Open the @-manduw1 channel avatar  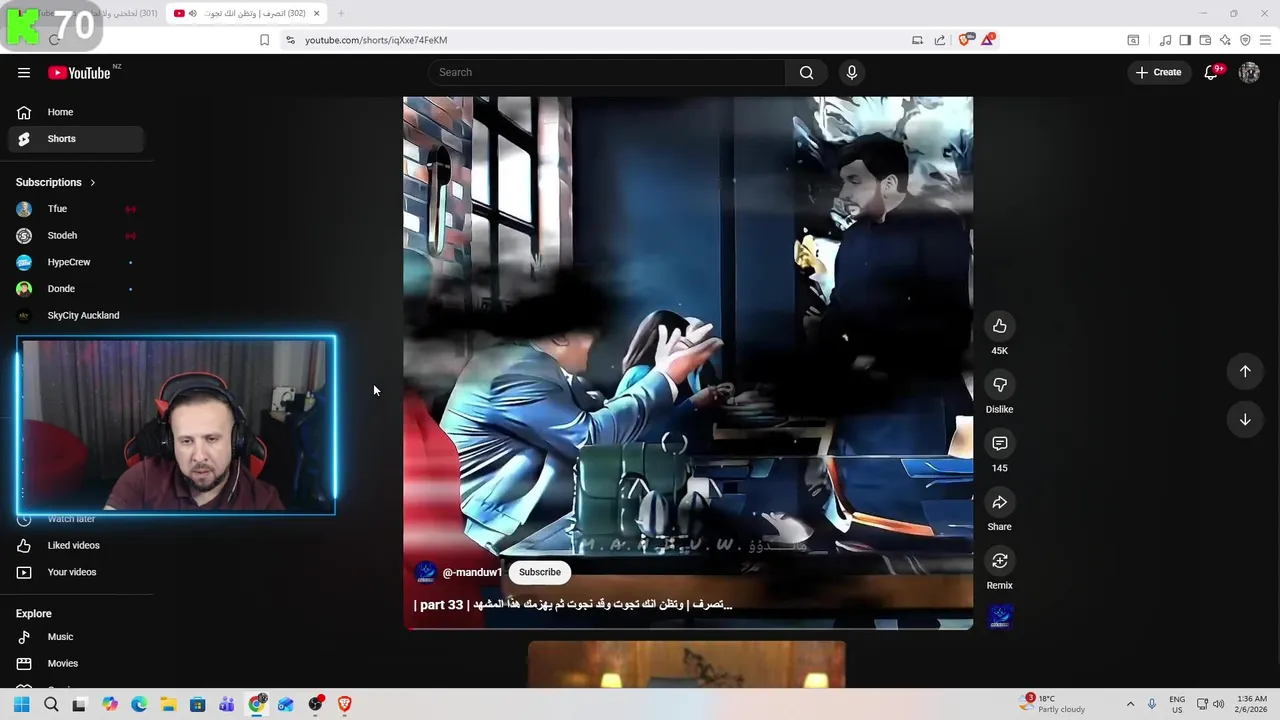pyautogui.click(x=426, y=572)
